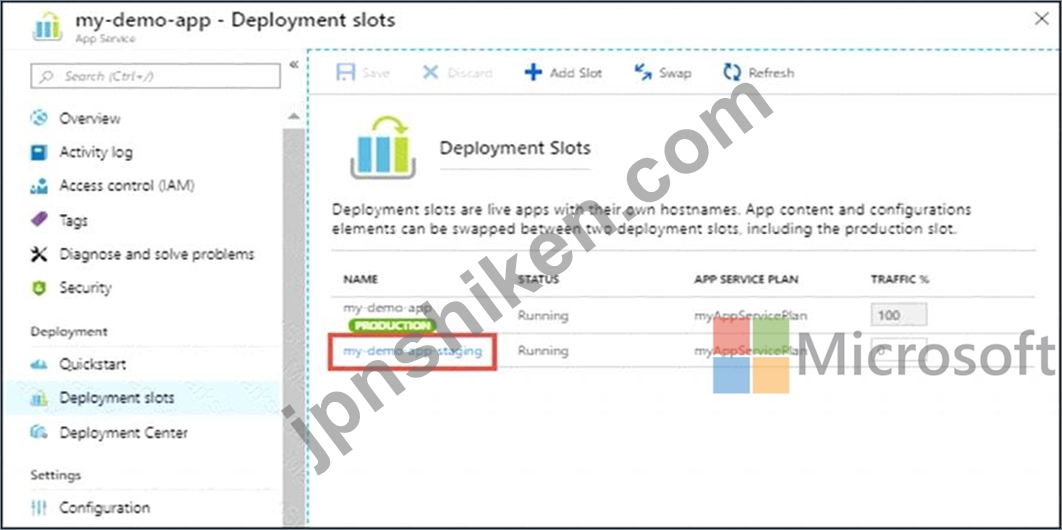Click the Running status in the staging row
This screenshot has width=1062, height=530.
tap(543, 351)
